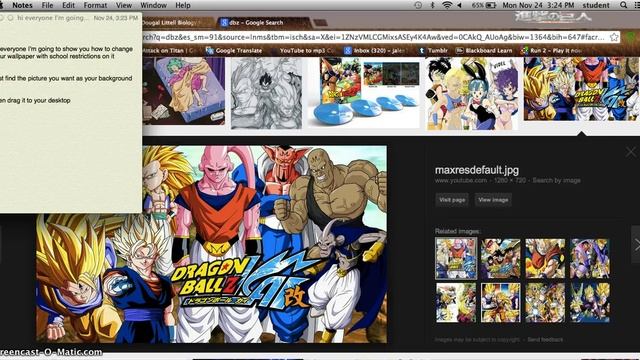
Task: Open fourth related image in bottom row
Action: click(590, 303)
